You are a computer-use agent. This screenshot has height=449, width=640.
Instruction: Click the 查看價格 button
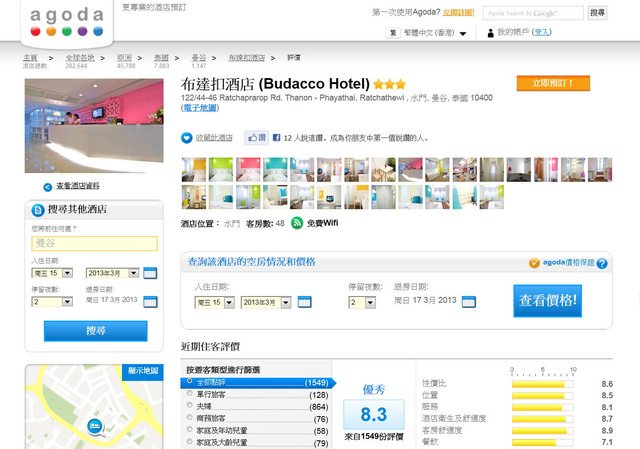coord(547,301)
